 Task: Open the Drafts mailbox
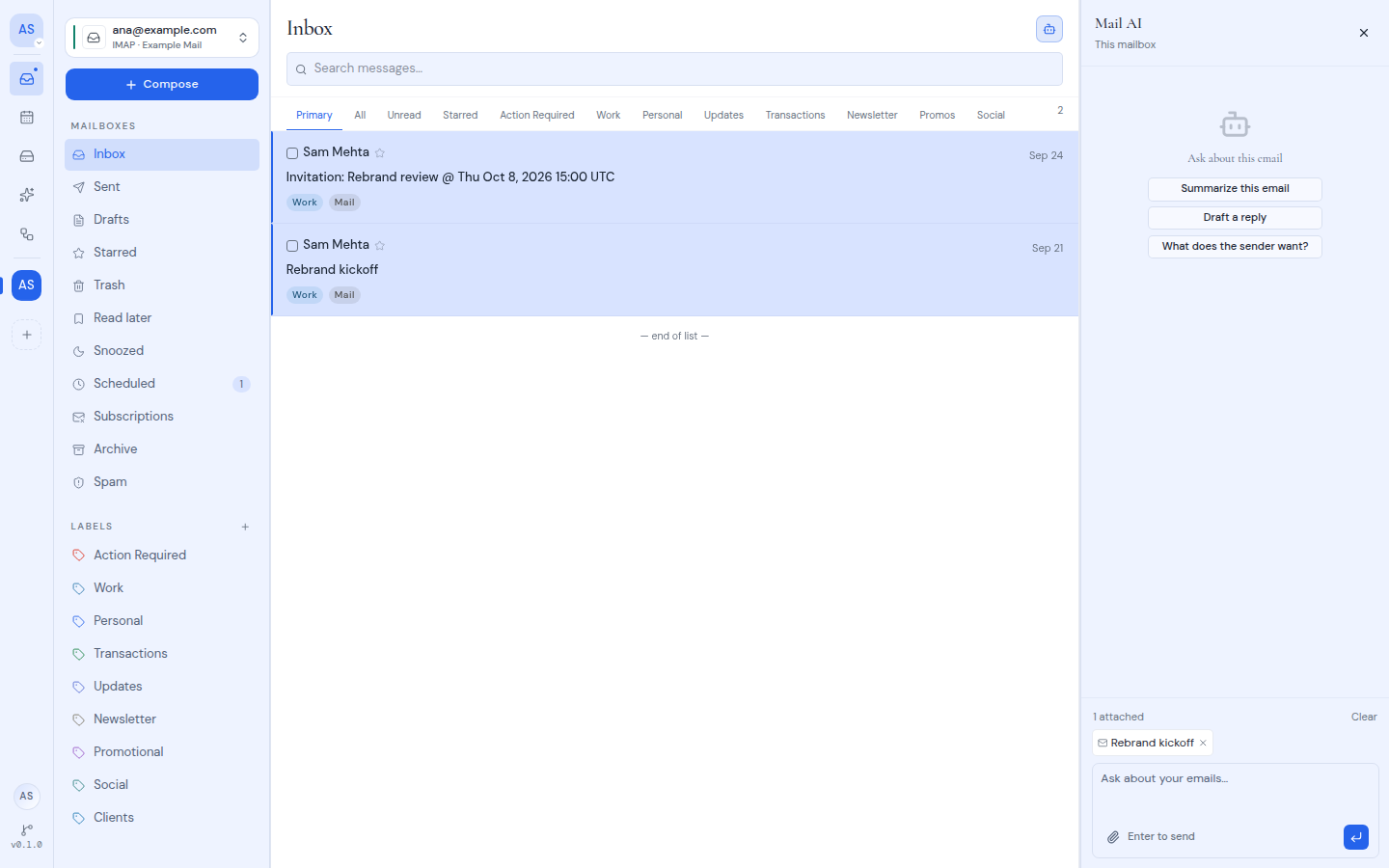(x=162, y=220)
